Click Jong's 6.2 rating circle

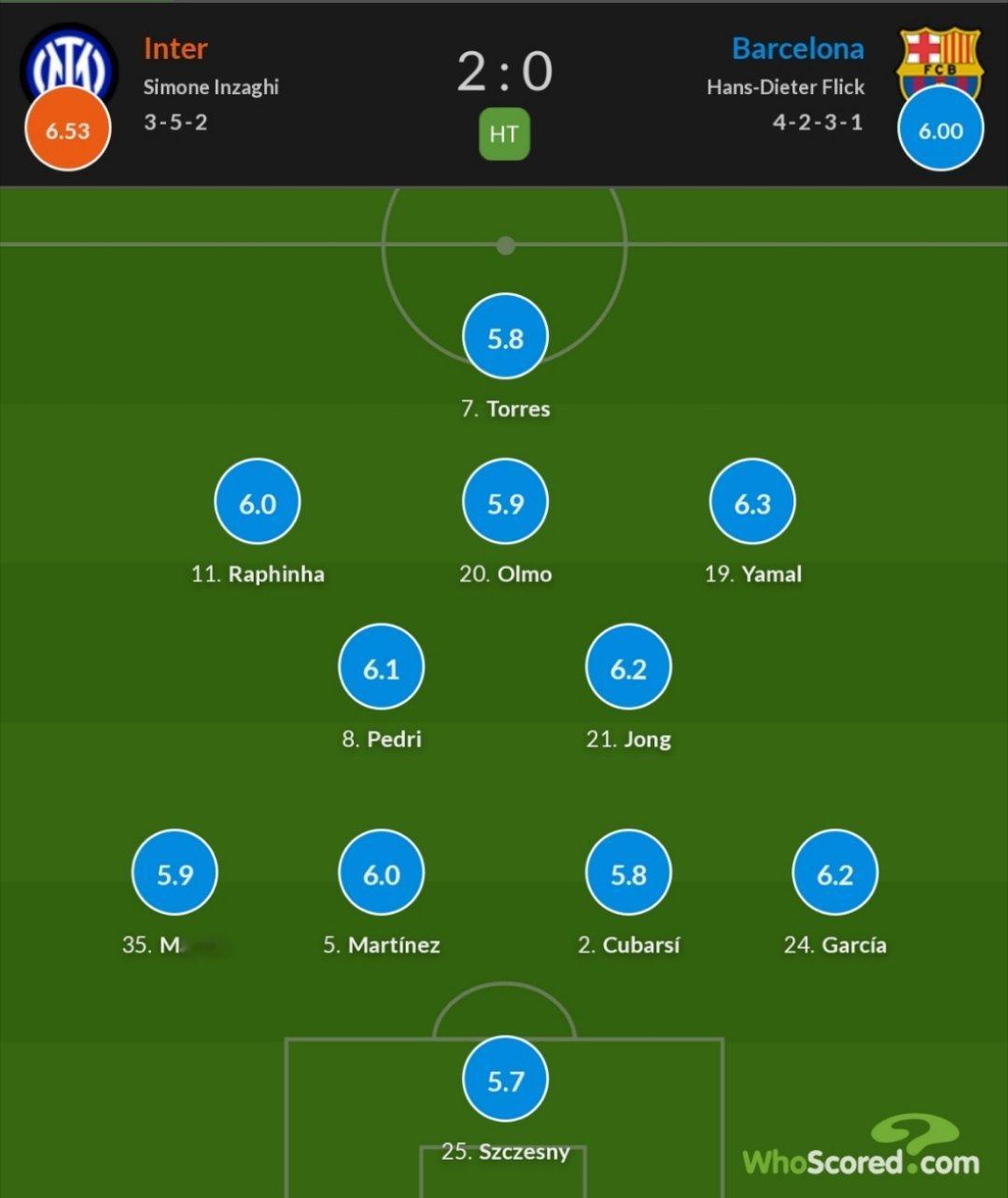pos(628,667)
